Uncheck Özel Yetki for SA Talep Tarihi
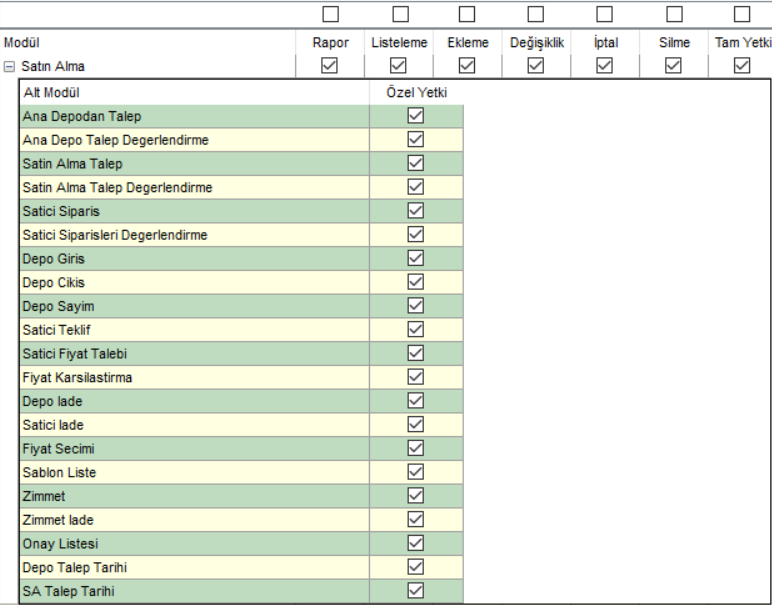 click(416, 591)
